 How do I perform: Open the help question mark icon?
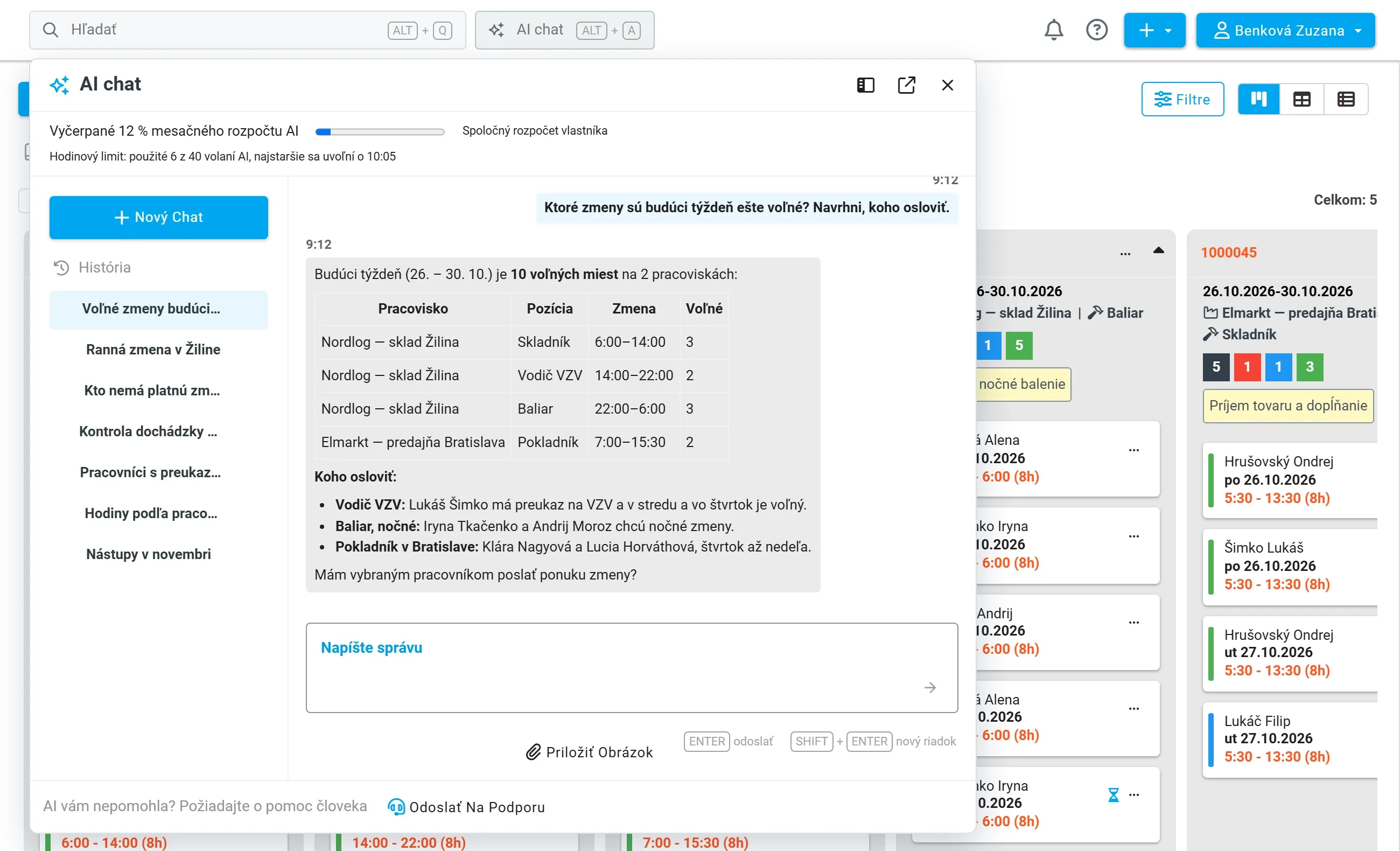tap(1096, 30)
